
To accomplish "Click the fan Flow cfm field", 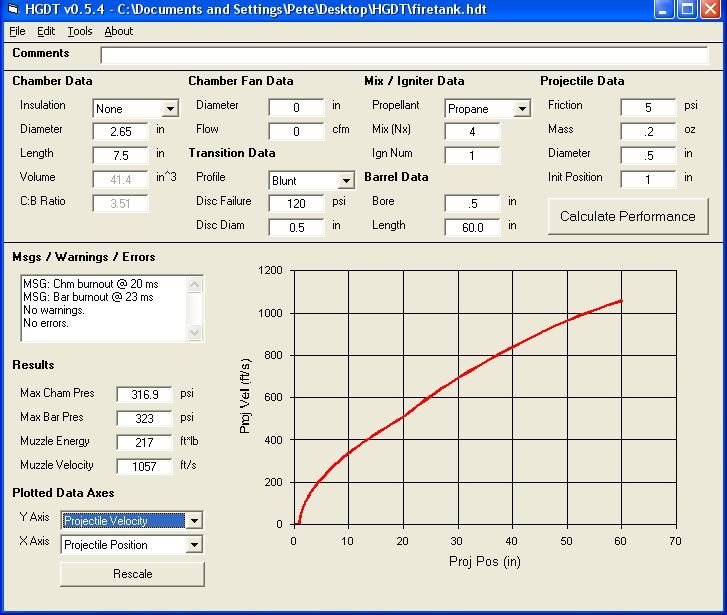I will [x=296, y=132].
